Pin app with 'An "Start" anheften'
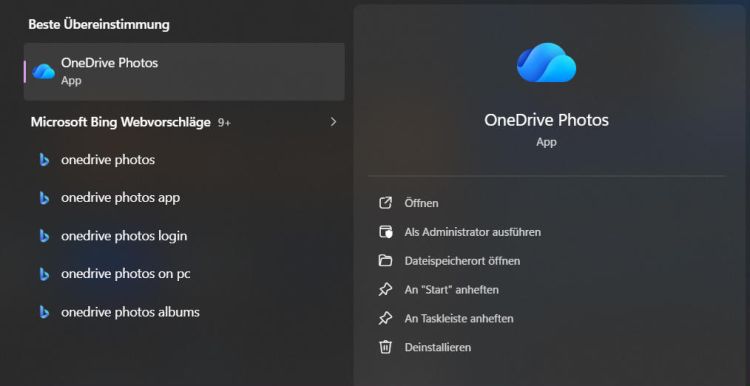This screenshot has height=386, width=750. [452, 290]
